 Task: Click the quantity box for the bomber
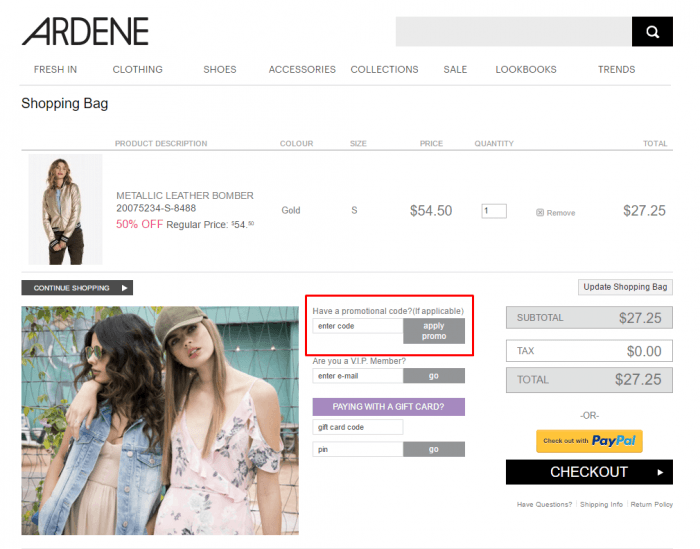coord(494,211)
